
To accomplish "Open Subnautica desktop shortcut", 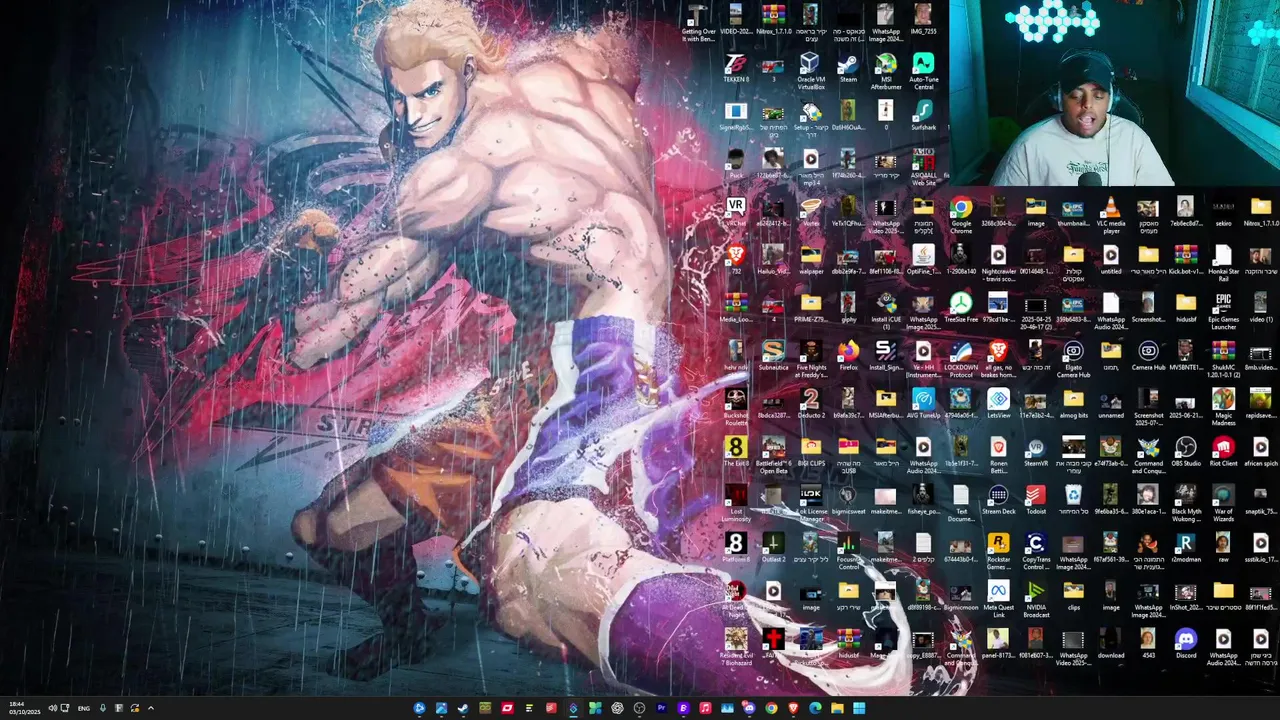I will tap(773, 356).
